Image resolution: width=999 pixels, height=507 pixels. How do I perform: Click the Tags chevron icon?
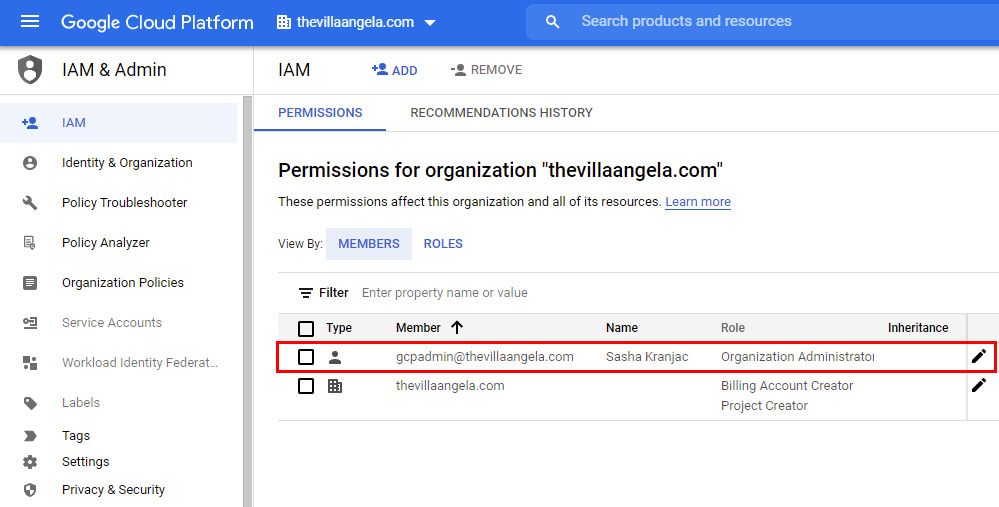click(30, 436)
